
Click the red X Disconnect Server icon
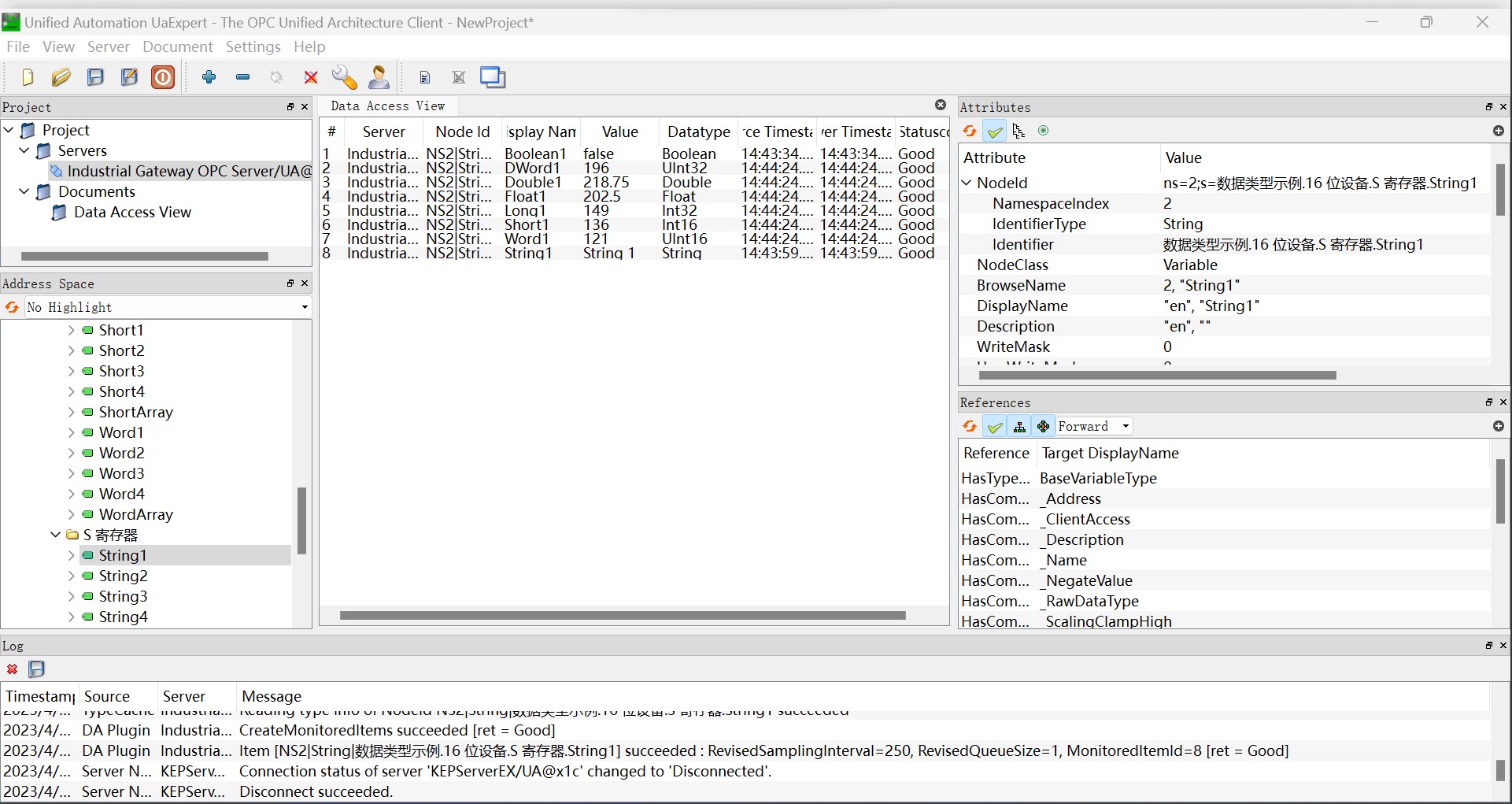click(x=311, y=77)
